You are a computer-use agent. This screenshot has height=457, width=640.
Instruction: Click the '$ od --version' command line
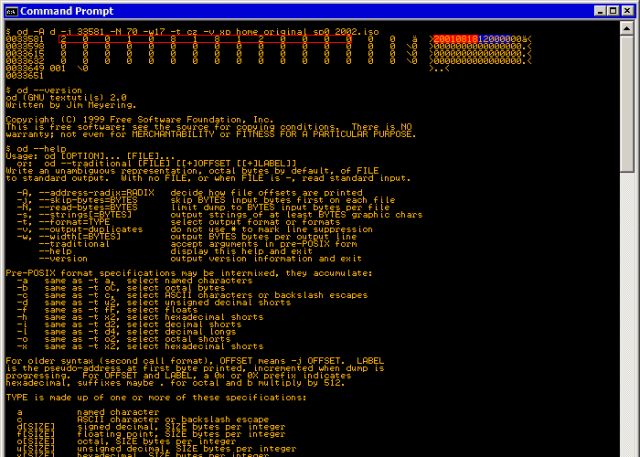pyautogui.click(x=44, y=90)
